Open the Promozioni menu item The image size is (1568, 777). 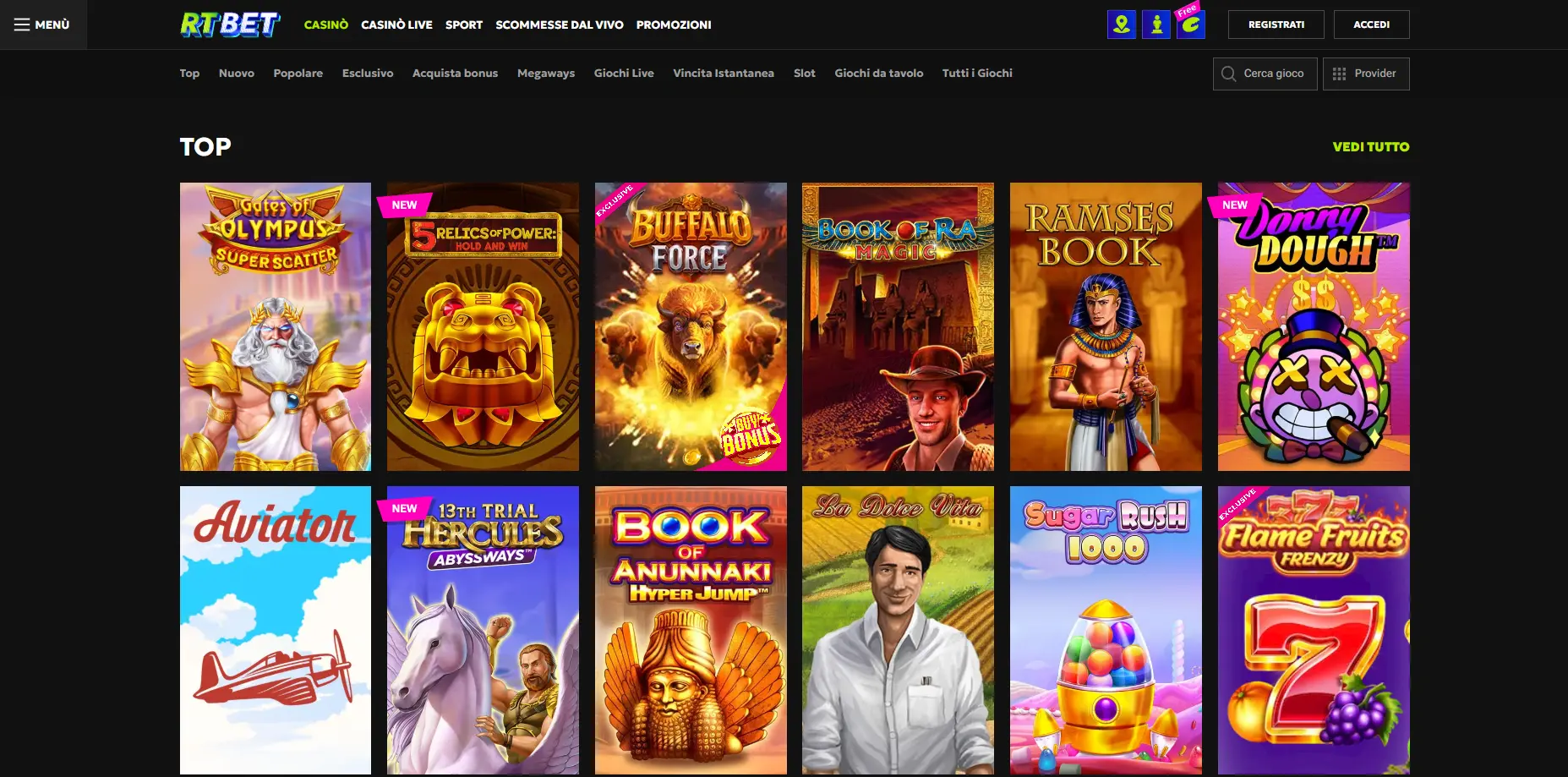pos(673,25)
